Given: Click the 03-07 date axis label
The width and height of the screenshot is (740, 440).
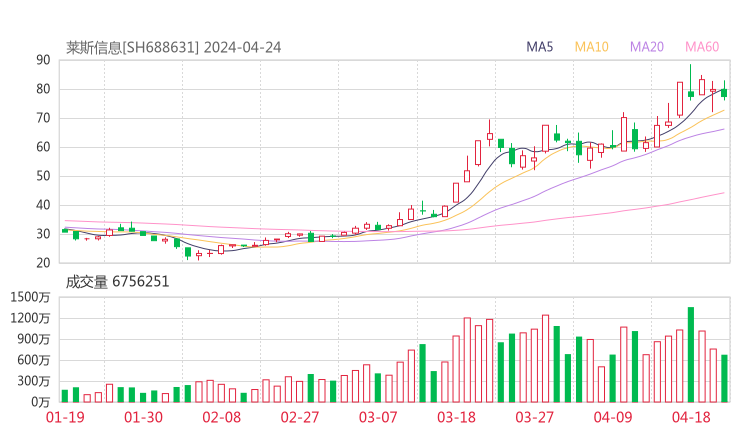Looking at the screenshot, I should 378,417.
